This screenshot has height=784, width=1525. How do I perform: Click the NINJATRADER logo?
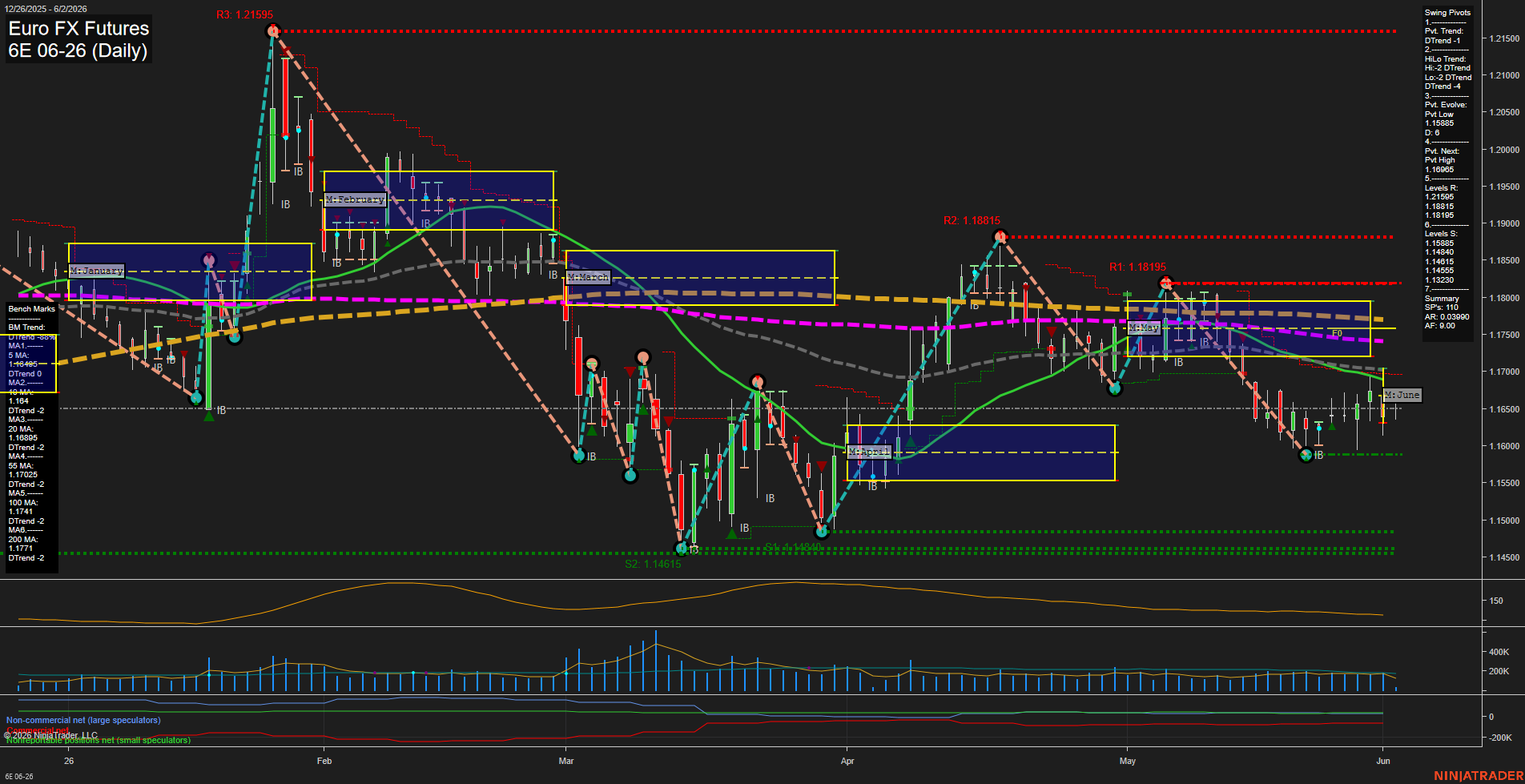(x=1478, y=776)
